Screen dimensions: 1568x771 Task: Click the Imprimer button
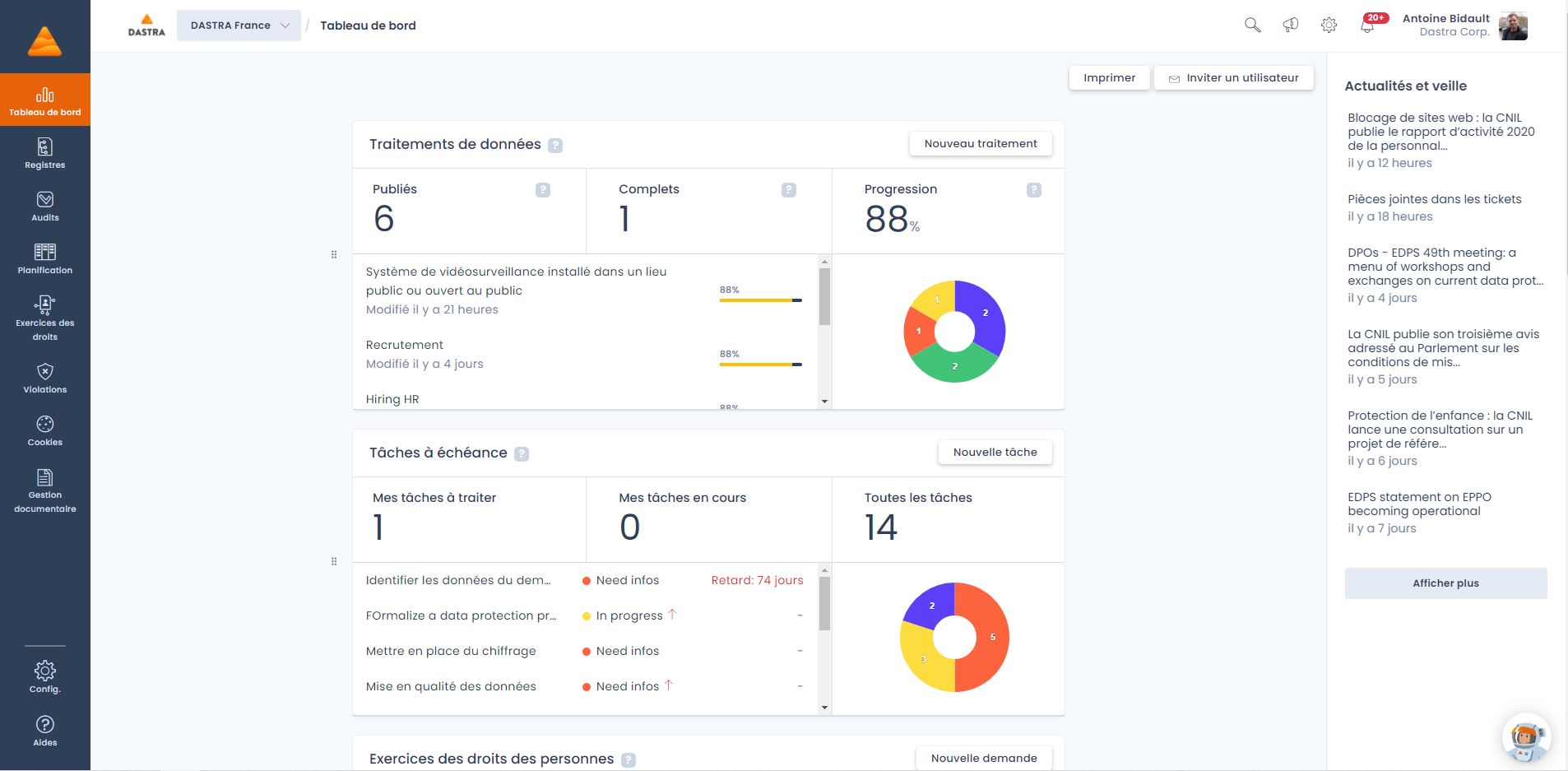pos(1109,78)
